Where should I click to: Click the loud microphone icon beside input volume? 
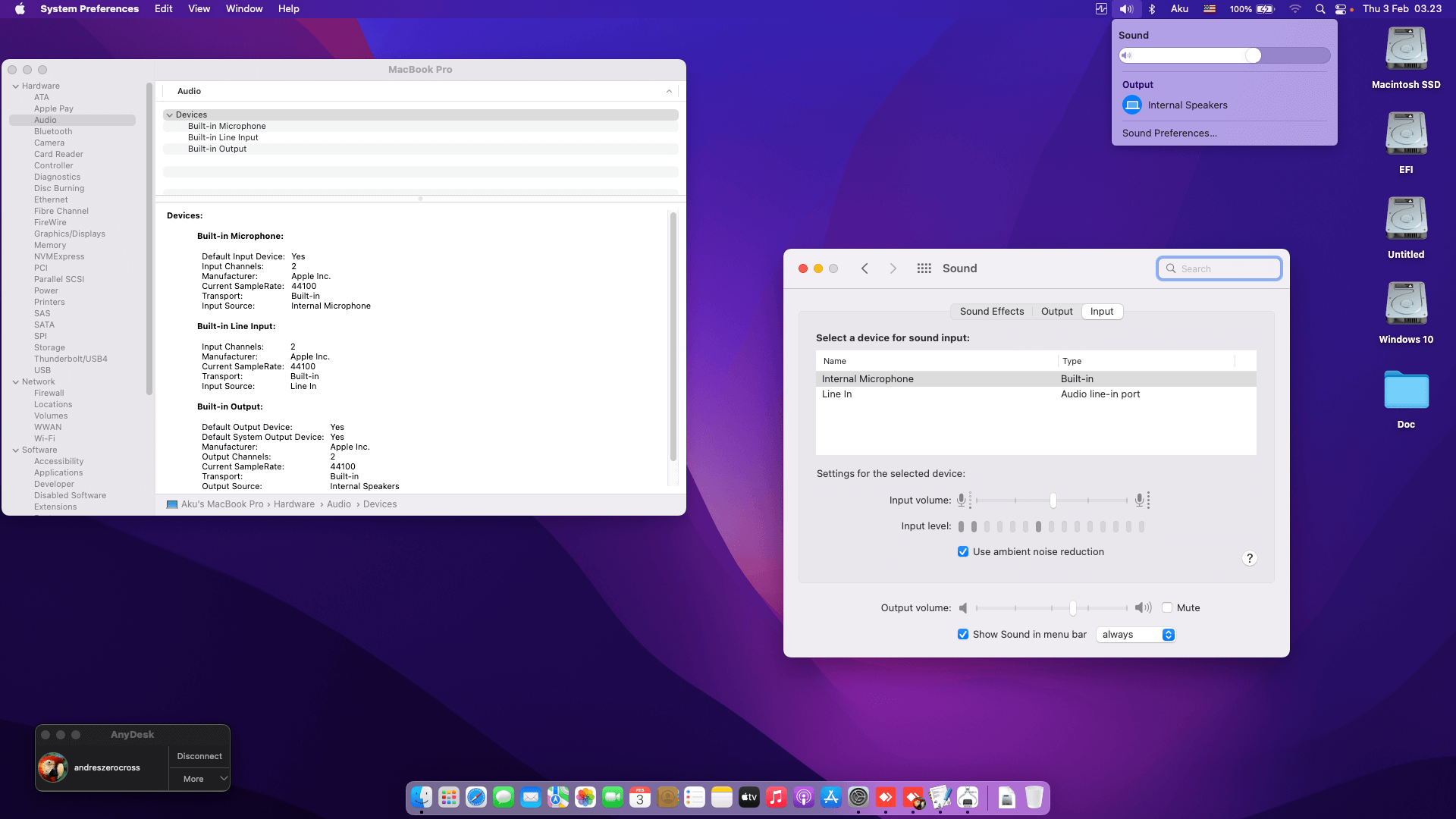pyautogui.click(x=1139, y=500)
